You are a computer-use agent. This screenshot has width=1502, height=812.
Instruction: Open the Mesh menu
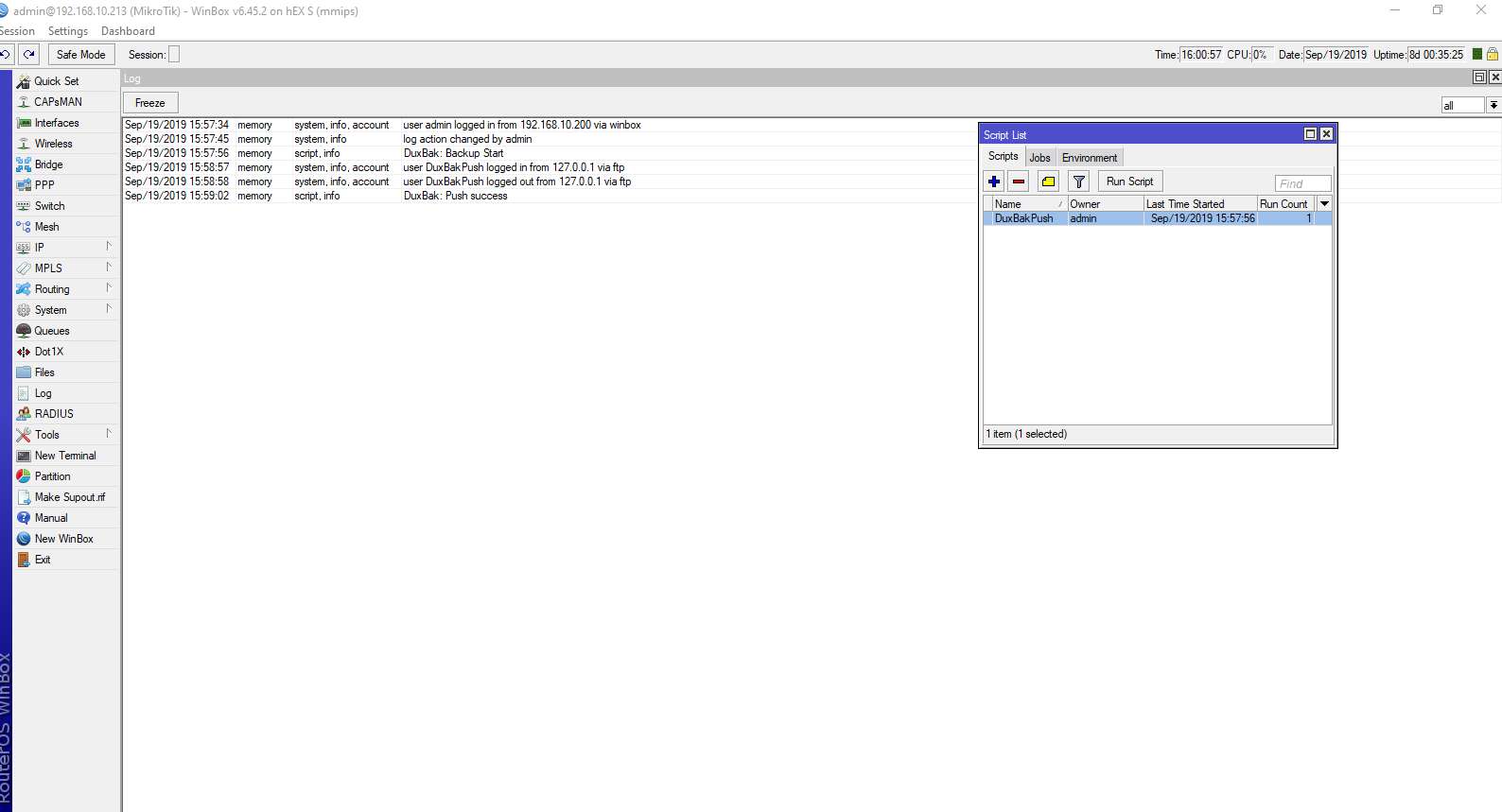(x=66, y=227)
